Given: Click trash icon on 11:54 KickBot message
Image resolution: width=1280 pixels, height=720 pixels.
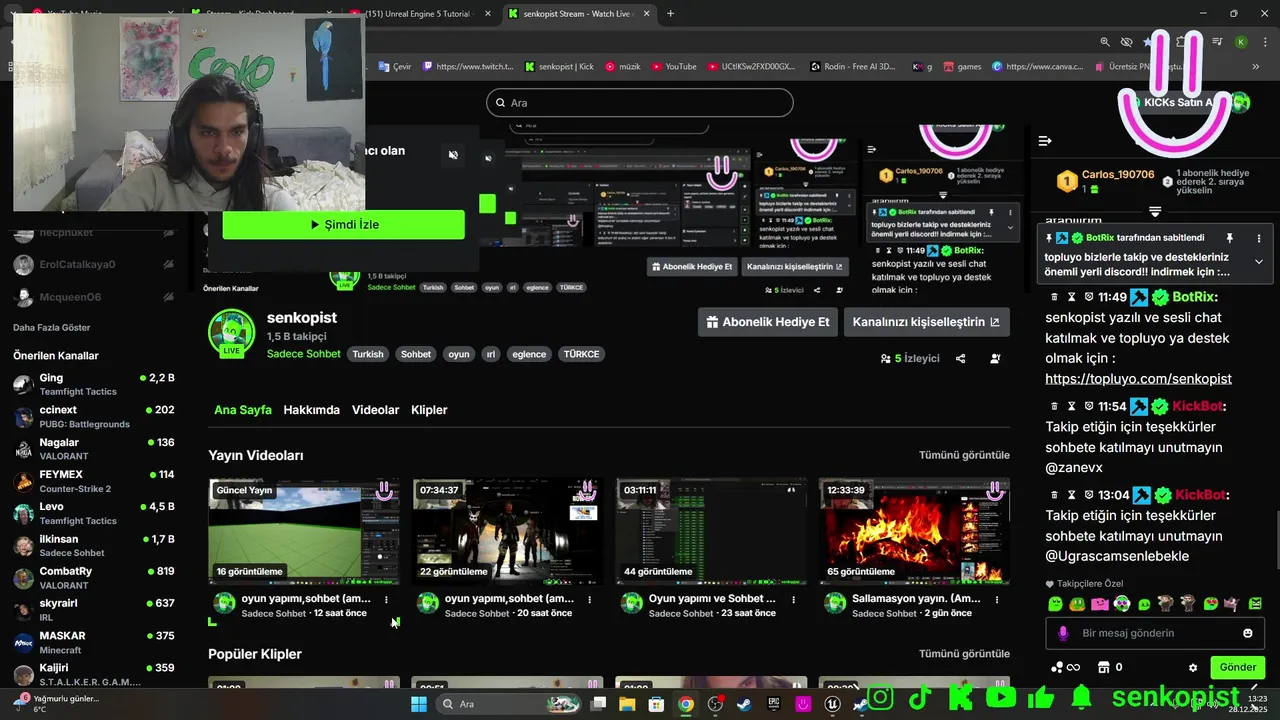Looking at the screenshot, I should click(1053, 407).
